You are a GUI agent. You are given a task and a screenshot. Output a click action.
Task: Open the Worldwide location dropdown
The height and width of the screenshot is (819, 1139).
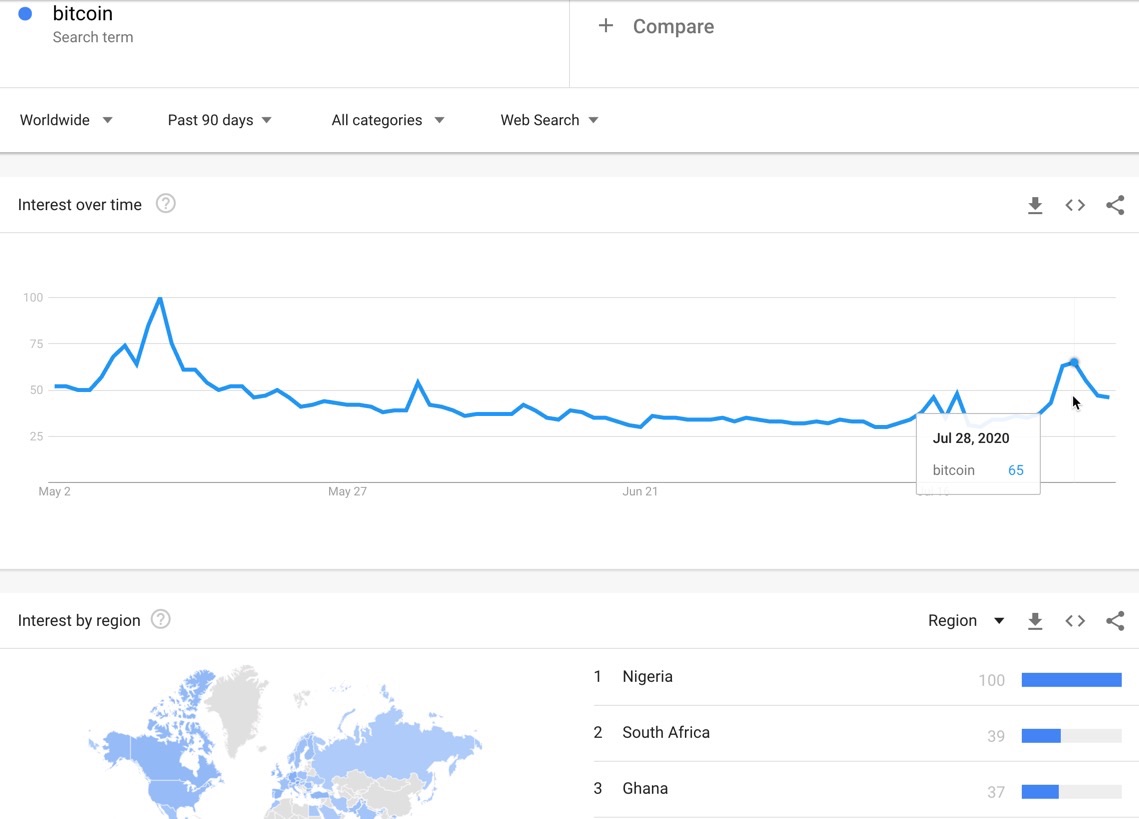[x=66, y=120]
